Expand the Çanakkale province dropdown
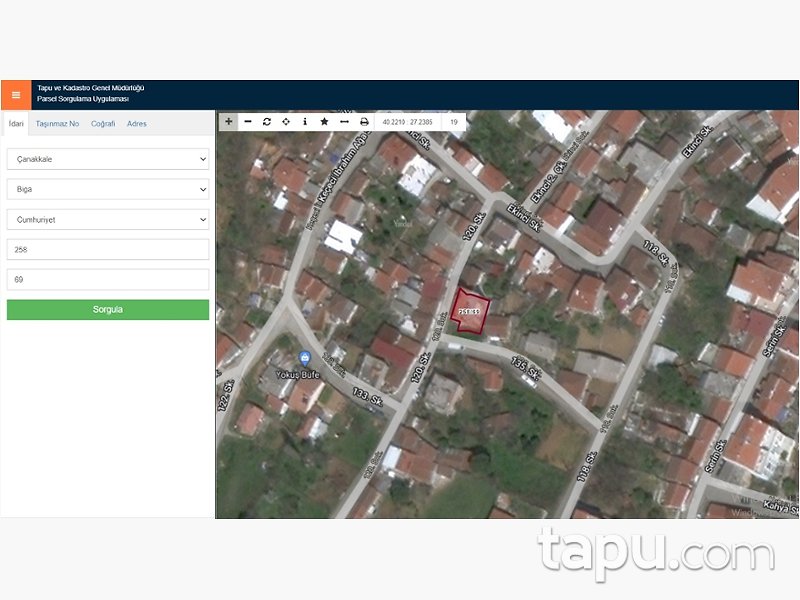 108,159
